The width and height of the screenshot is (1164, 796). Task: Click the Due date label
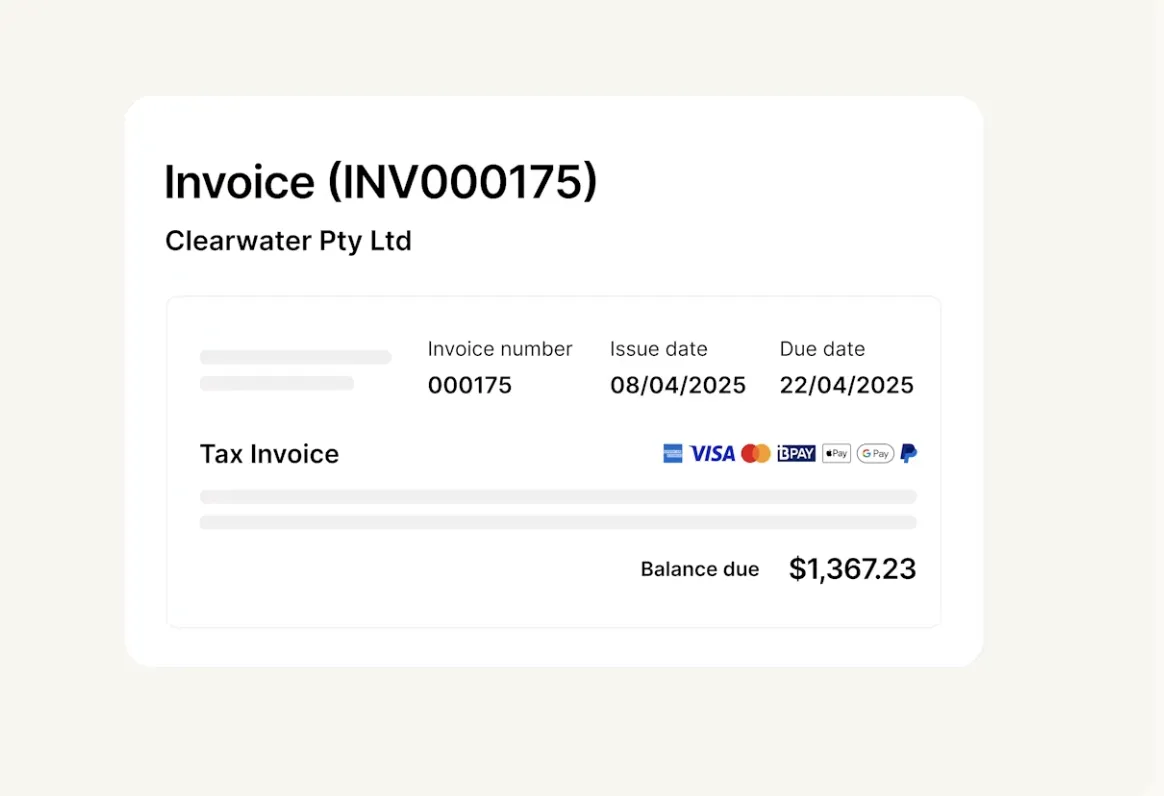tap(823, 349)
